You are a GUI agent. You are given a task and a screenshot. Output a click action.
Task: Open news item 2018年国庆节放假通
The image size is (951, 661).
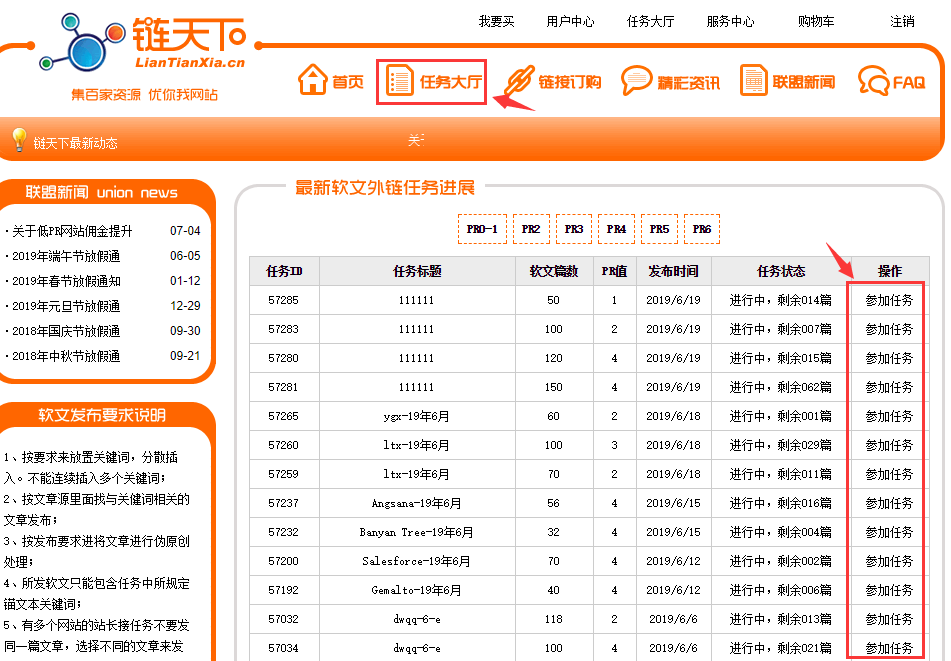pyautogui.click(x=66, y=331)
